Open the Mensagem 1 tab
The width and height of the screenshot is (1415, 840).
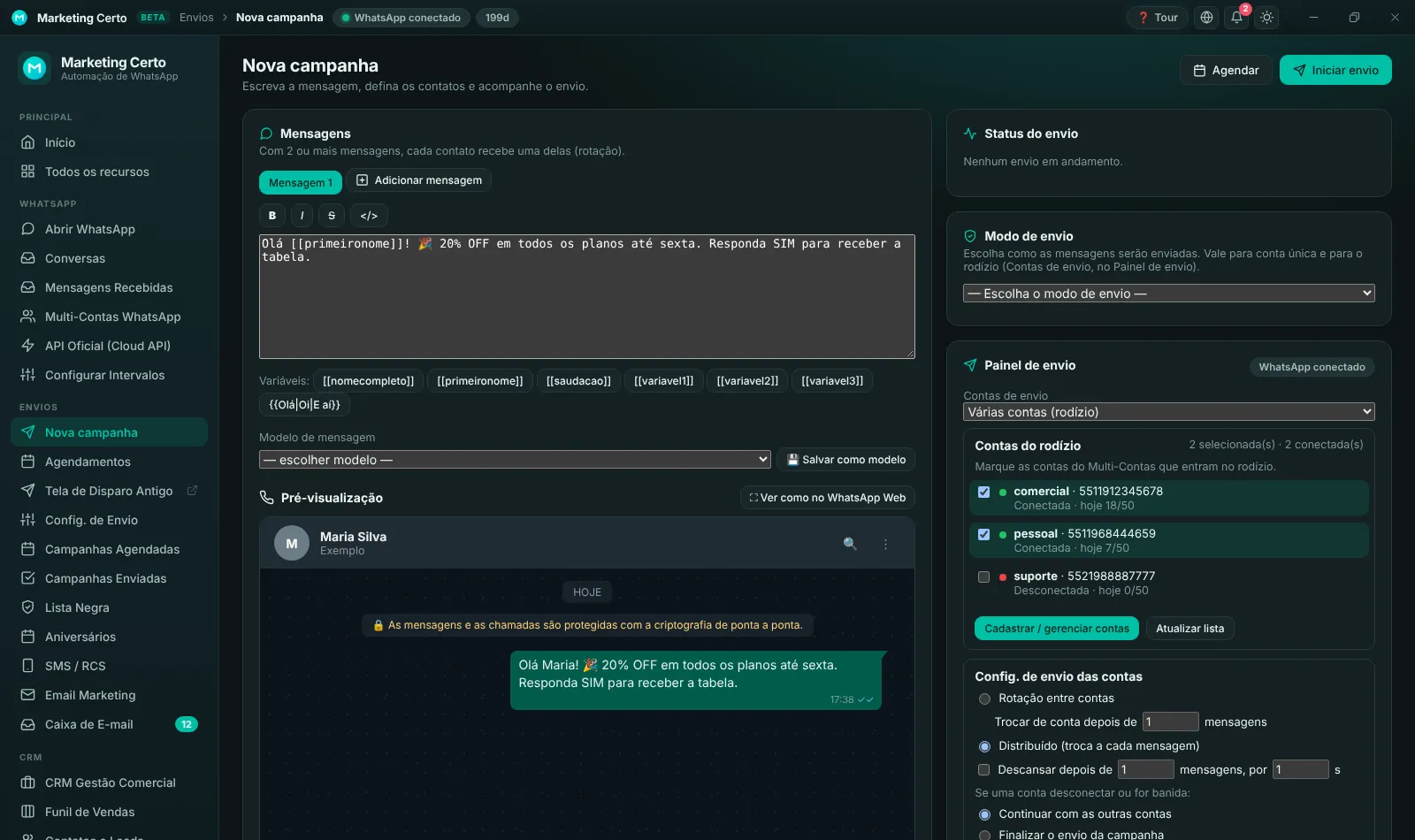point(301,182)
